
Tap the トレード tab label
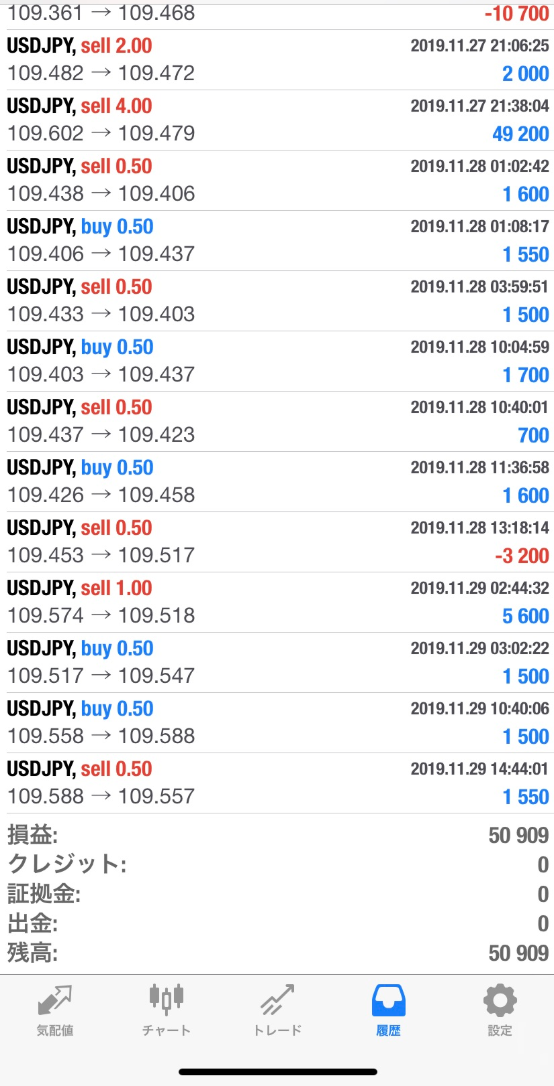[x=277, y=1030]
